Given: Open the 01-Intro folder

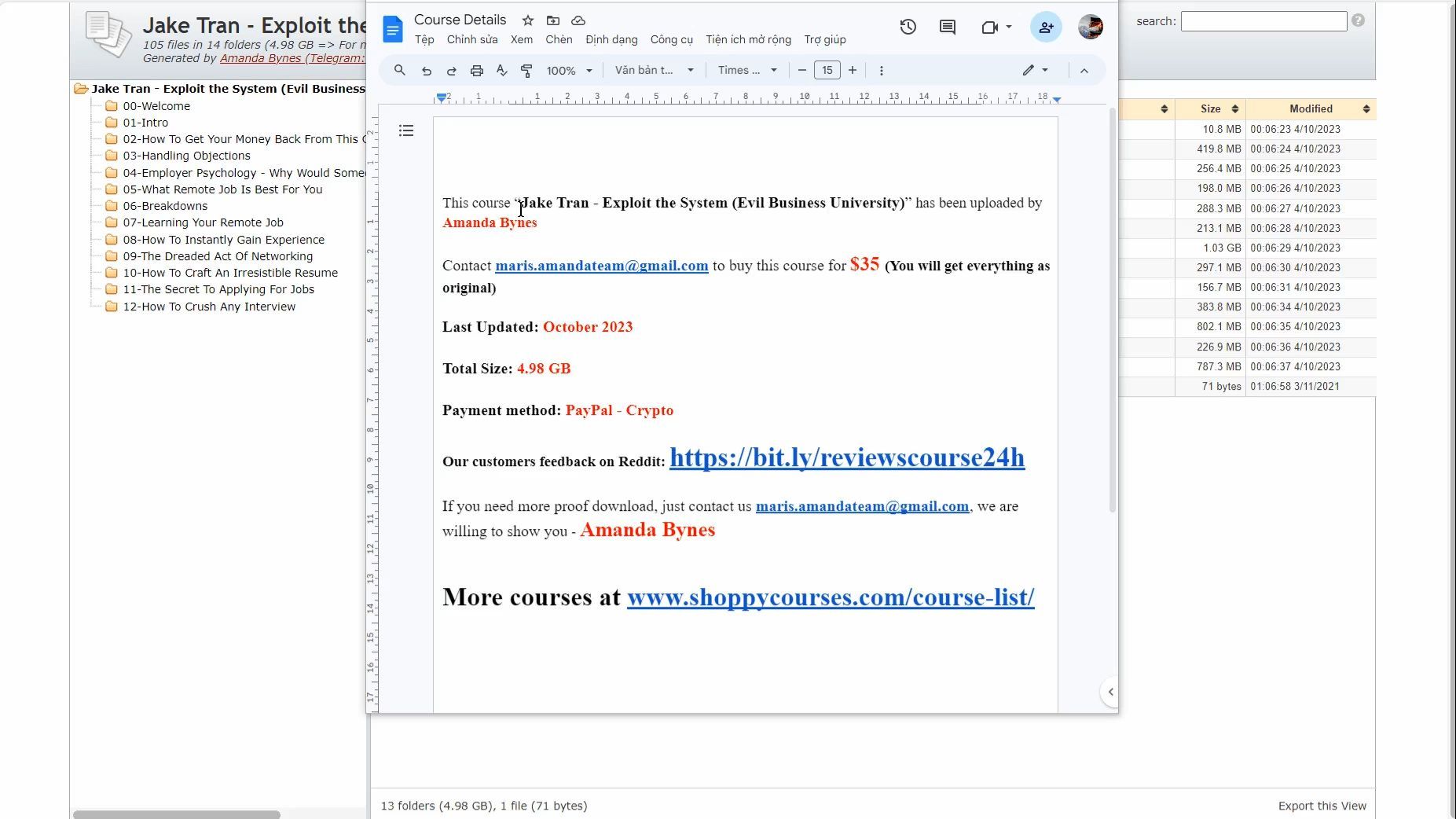Looking at the screenshot, I should point(145,123).
